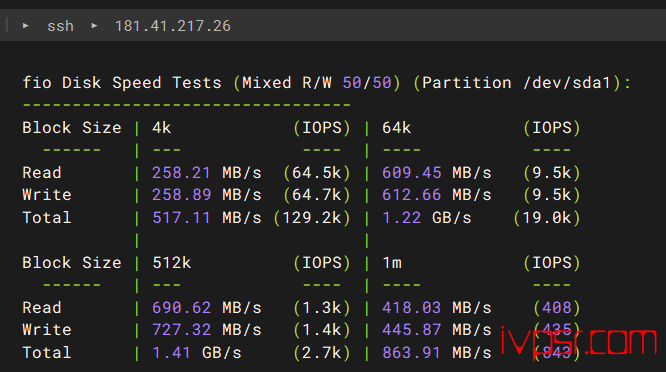Image resolution: width=666 pixels, height=372 pixels.
Task: Click the 727.32 write speed value
Action: (181, 330)
